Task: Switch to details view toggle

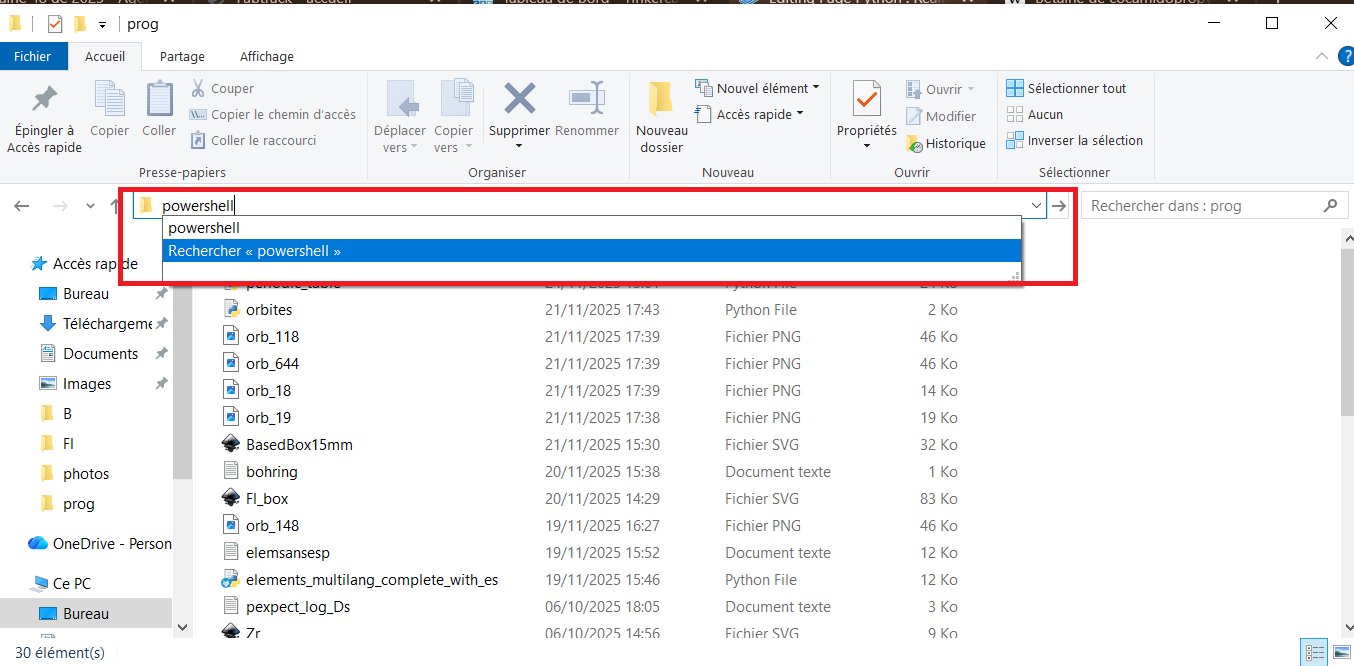Action: (1313, 652)
